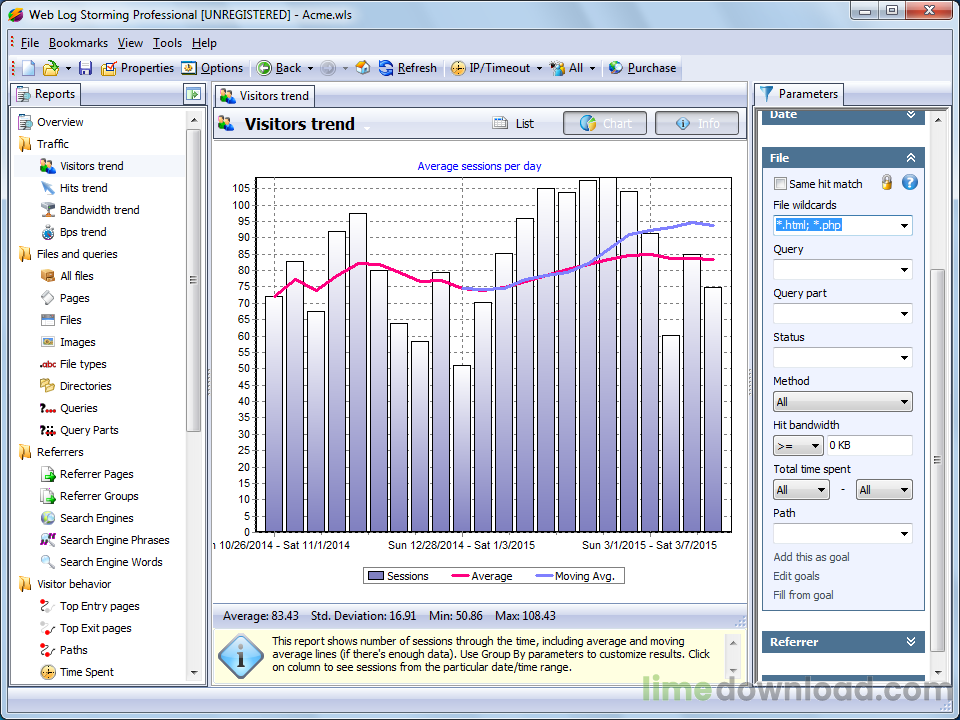The image size is (960, 720).
Task: Click the Hit bandwidth value field
Action: (x=868, y=446)
